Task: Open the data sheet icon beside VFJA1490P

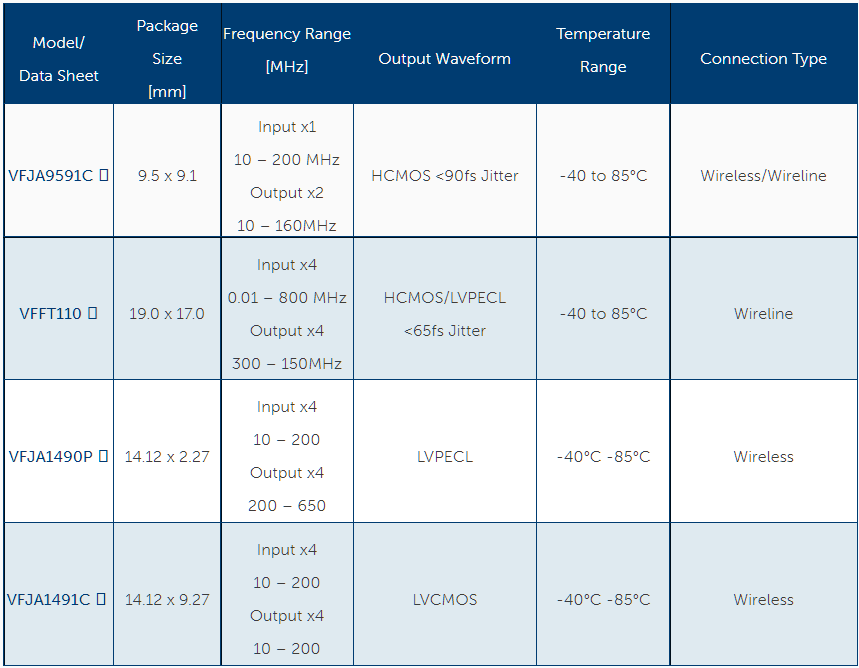Action: [x=103, y=456]
